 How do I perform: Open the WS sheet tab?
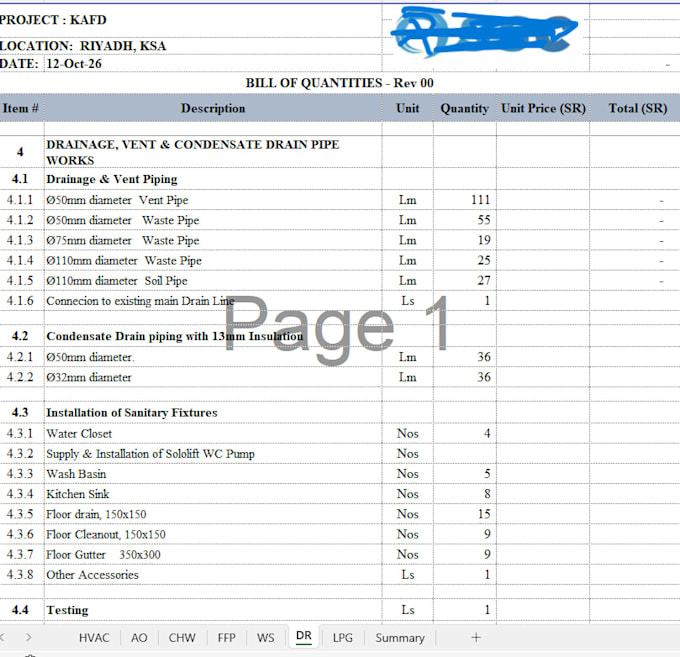(265, 637)
